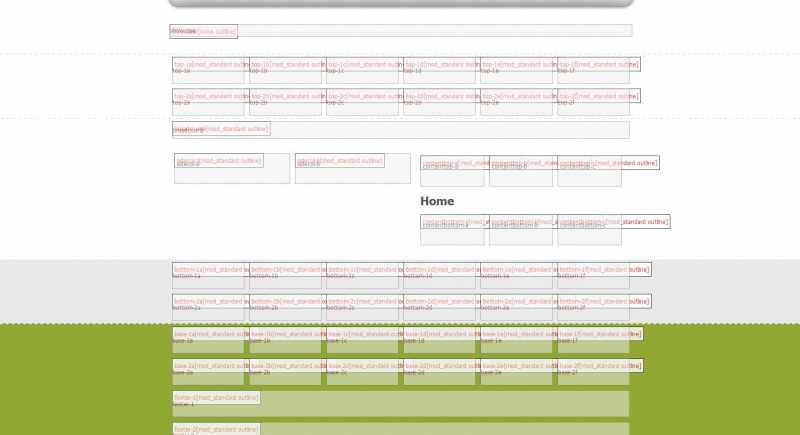The image size is (800, 435).
Task: Click the footer-2 module position bar
Action: pyautogui.click(x=400, y=429)
